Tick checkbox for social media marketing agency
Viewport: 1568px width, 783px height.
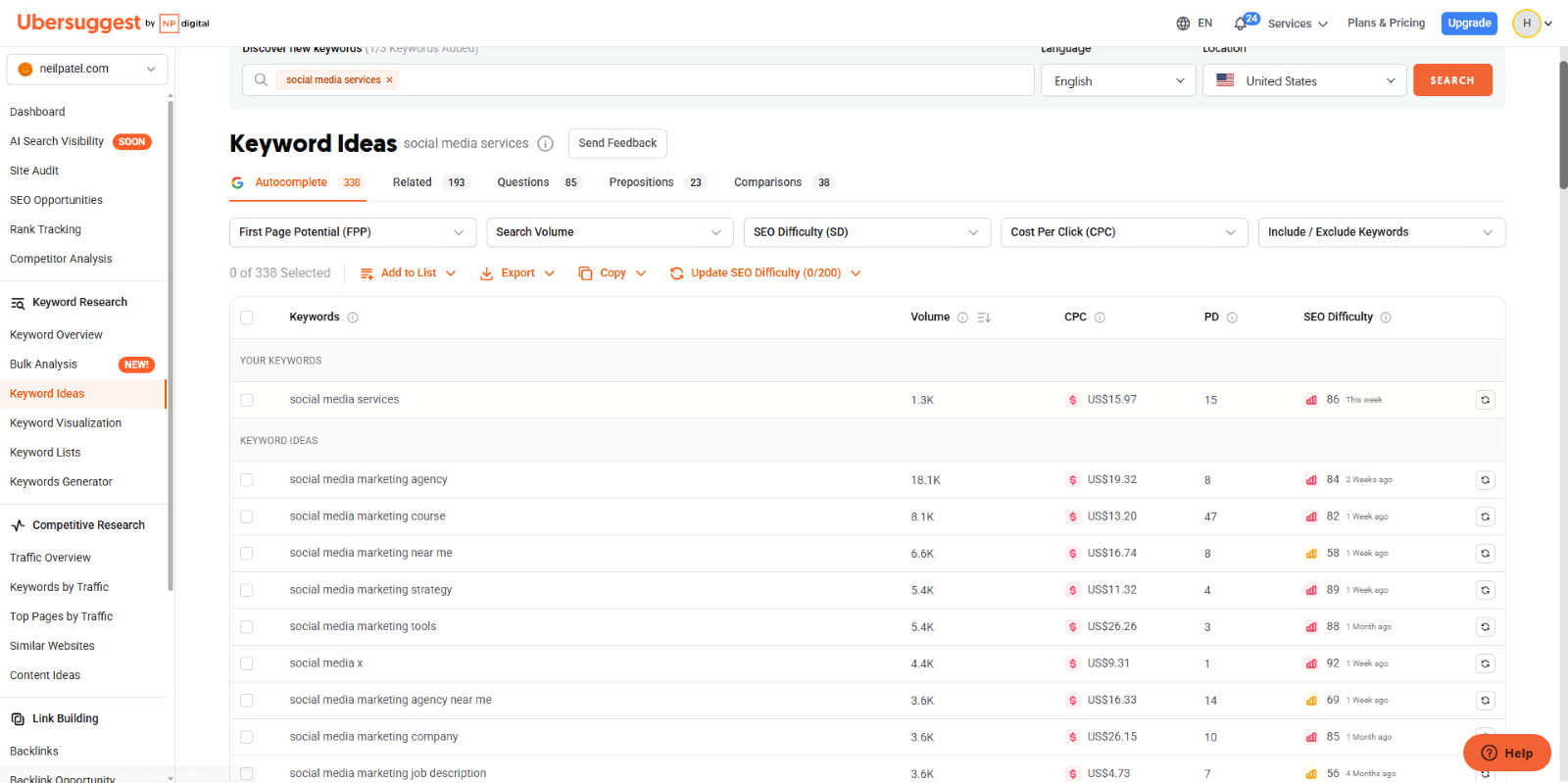(x=247, y=480)
